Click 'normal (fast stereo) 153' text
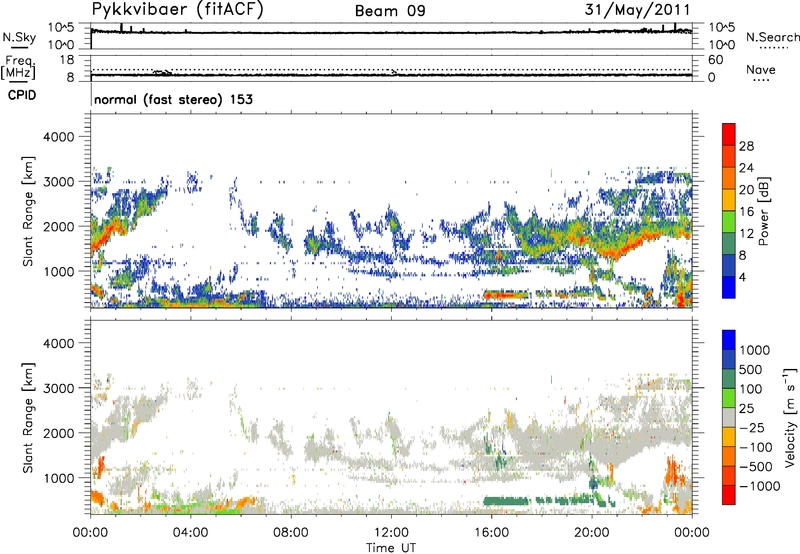Viewport: 800px width, 554px height. click(173, 99)
